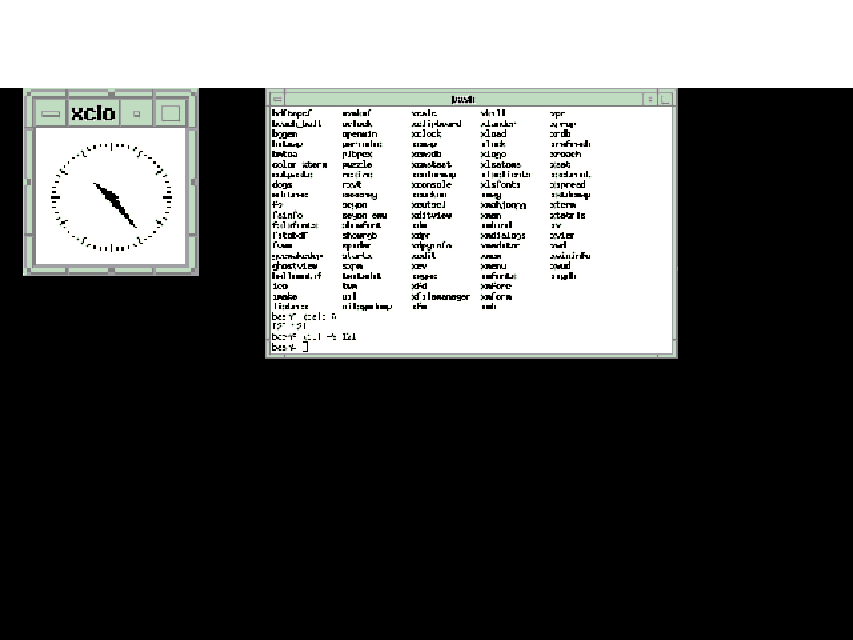Click the "puzzle" entry in terminal listing
Viewport: 853px width, 640px height.
click(x=356, y=165)
